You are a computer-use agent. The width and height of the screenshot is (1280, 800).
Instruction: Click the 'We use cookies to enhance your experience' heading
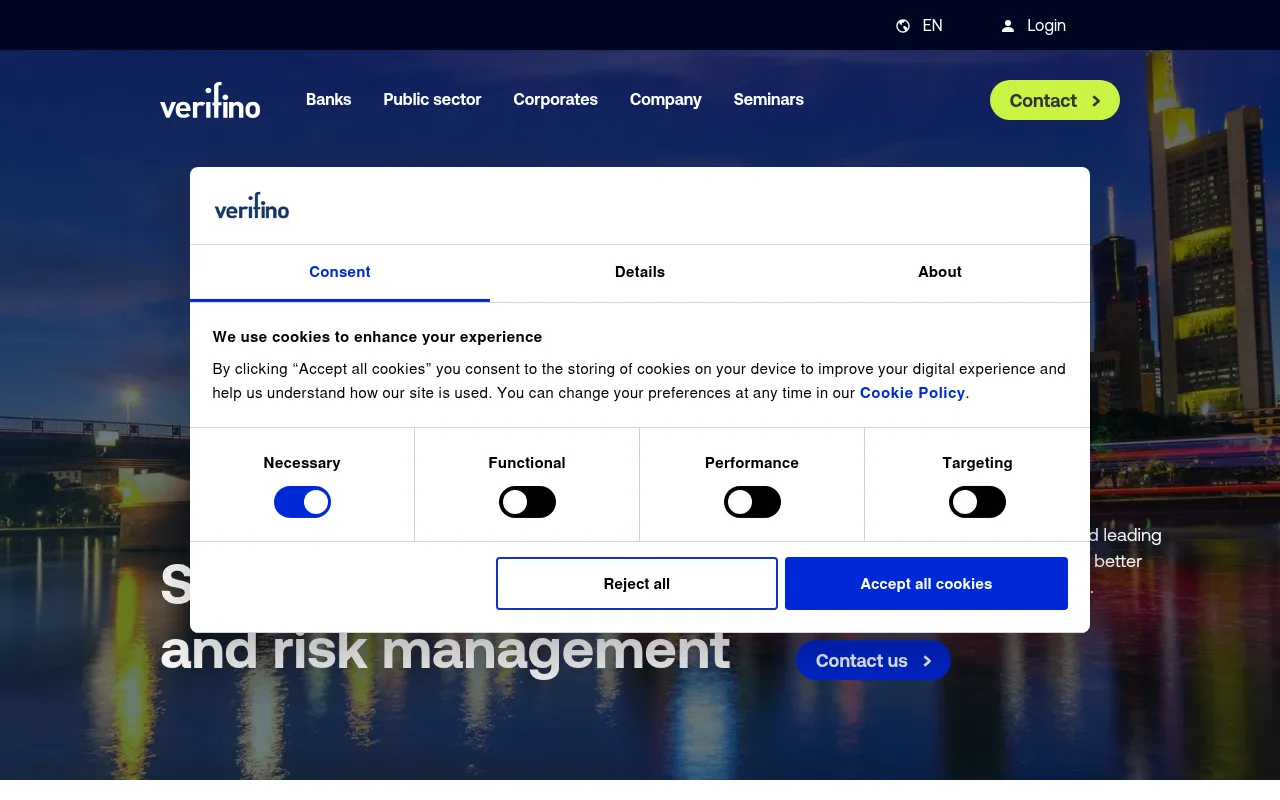click(377, 337)
